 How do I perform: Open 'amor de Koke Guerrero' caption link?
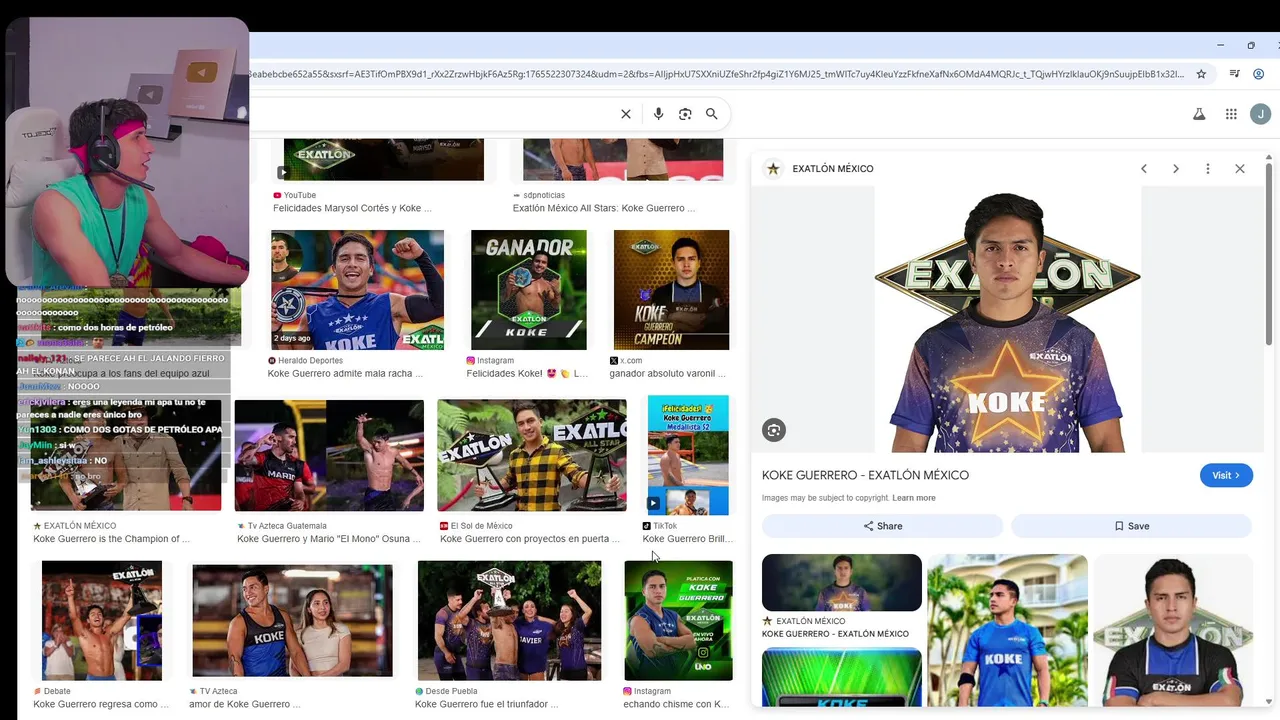pos(244,704)
